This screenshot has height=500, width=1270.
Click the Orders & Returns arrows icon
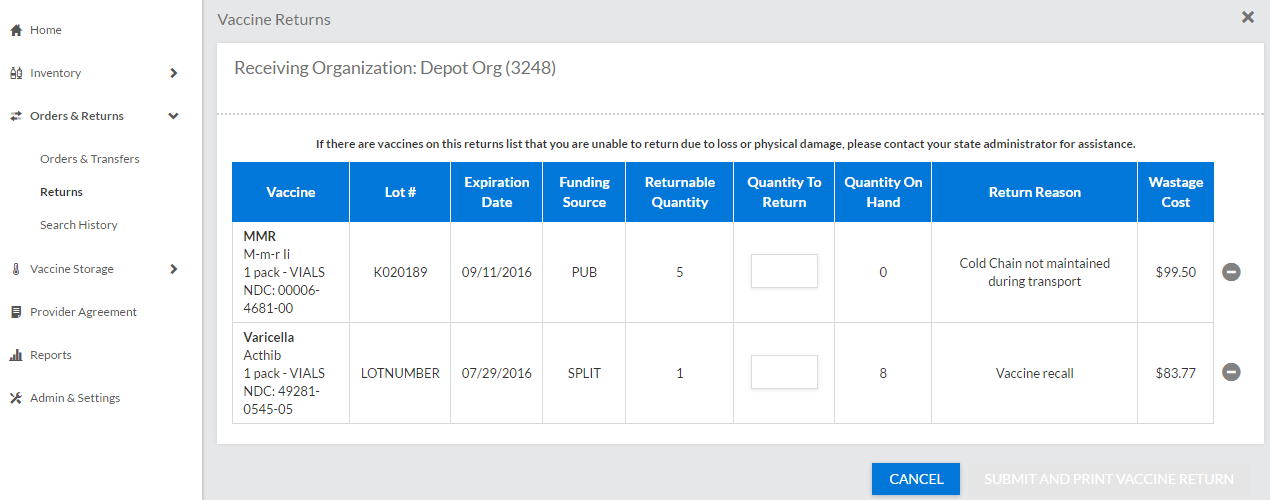pyautogui.click(x=16, y=116)
